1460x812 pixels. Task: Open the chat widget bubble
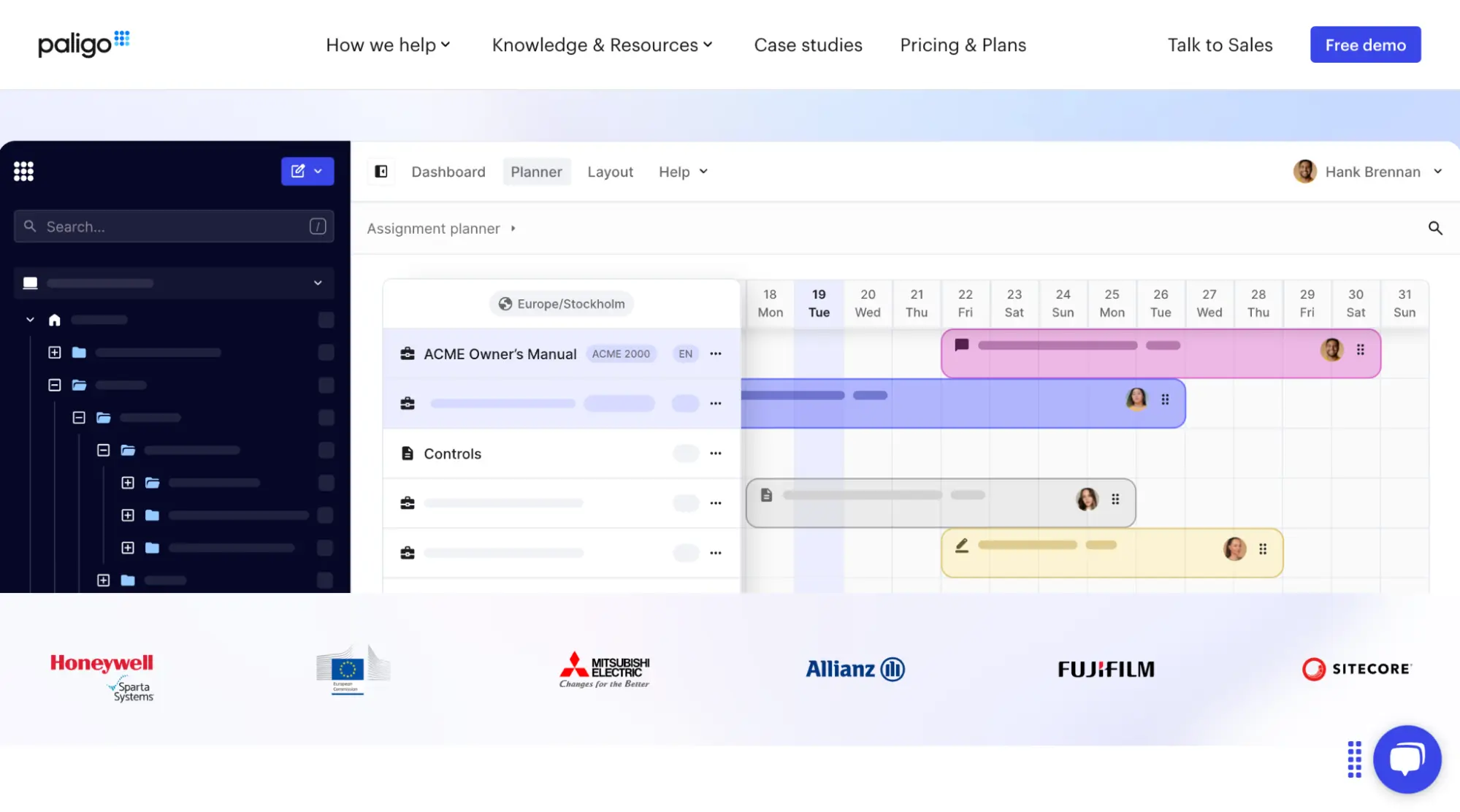click(1407, 759)
